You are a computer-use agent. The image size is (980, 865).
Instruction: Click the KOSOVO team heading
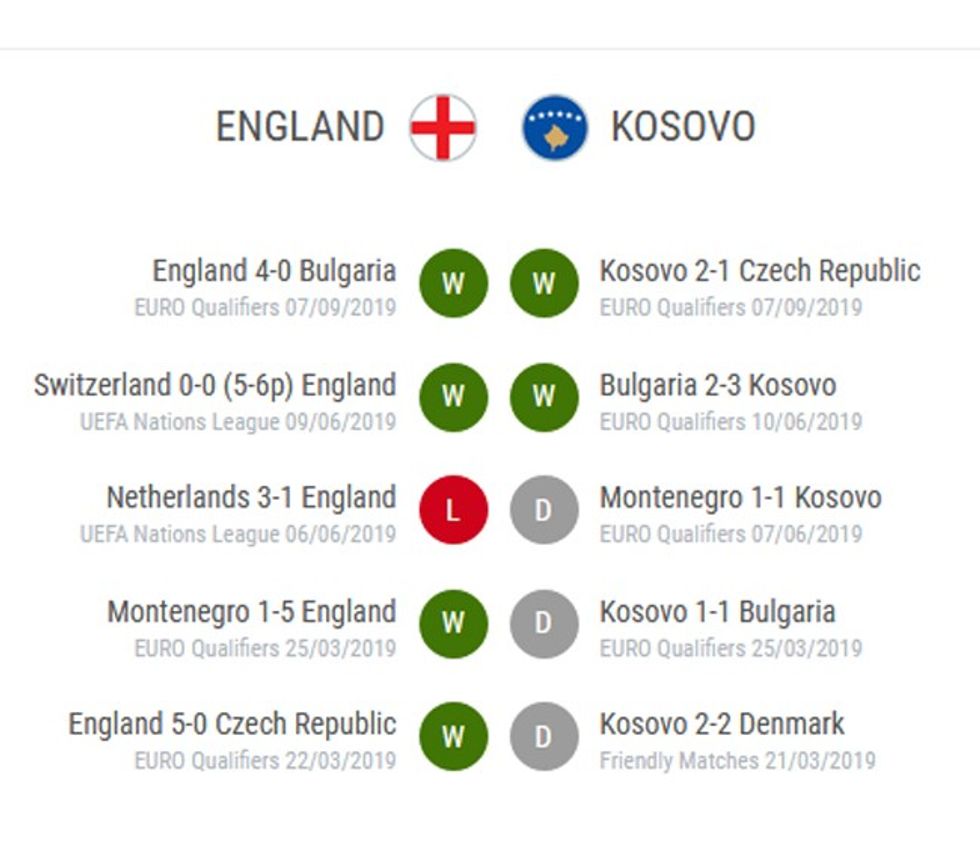coord(683,128)
